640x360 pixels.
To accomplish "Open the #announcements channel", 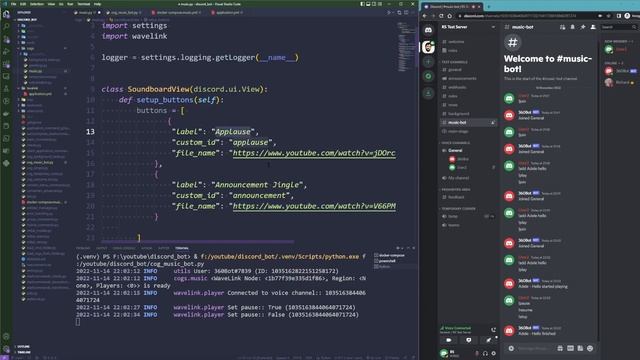I will [x=462, y=78].
